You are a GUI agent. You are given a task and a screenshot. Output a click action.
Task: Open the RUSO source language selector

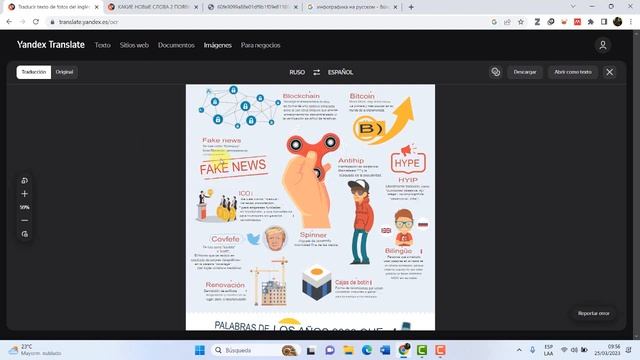pyautogui.click(x=297, y=72)
